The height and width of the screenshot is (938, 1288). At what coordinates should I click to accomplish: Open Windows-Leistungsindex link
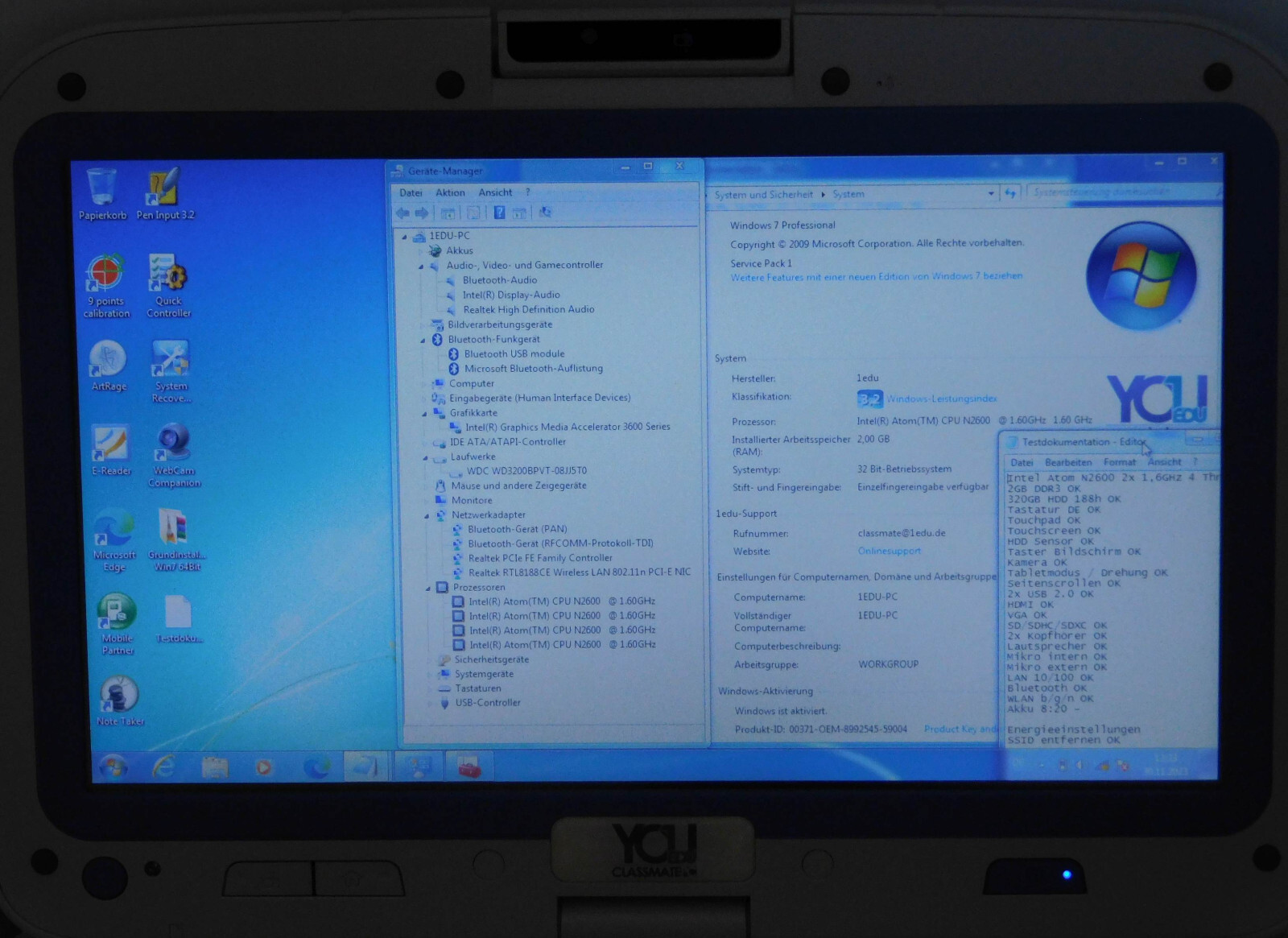pyautogui.click(x=941, y=399)
